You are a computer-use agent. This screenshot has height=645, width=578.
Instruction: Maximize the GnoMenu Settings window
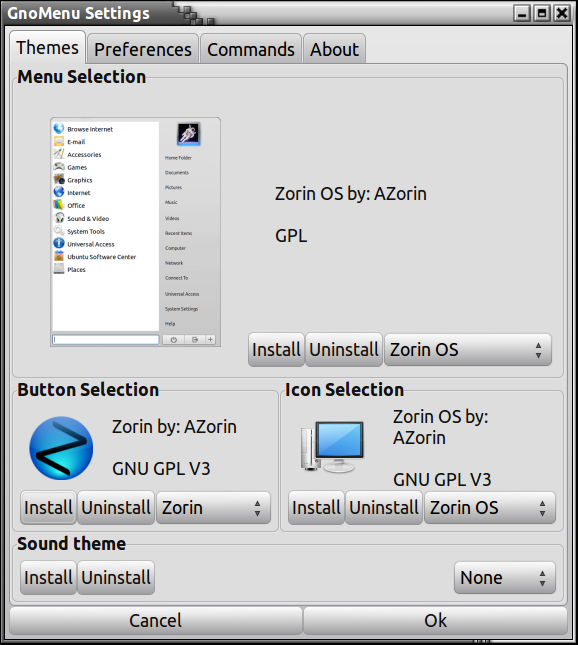542,14
